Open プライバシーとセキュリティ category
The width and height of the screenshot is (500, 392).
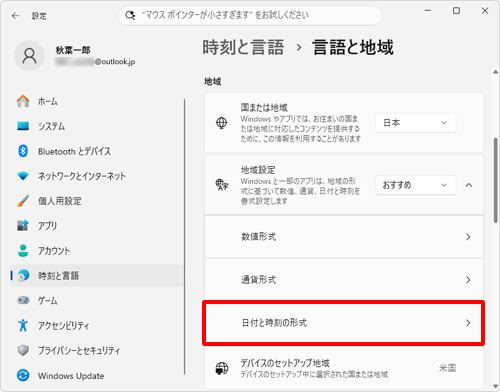coord(97,350)
